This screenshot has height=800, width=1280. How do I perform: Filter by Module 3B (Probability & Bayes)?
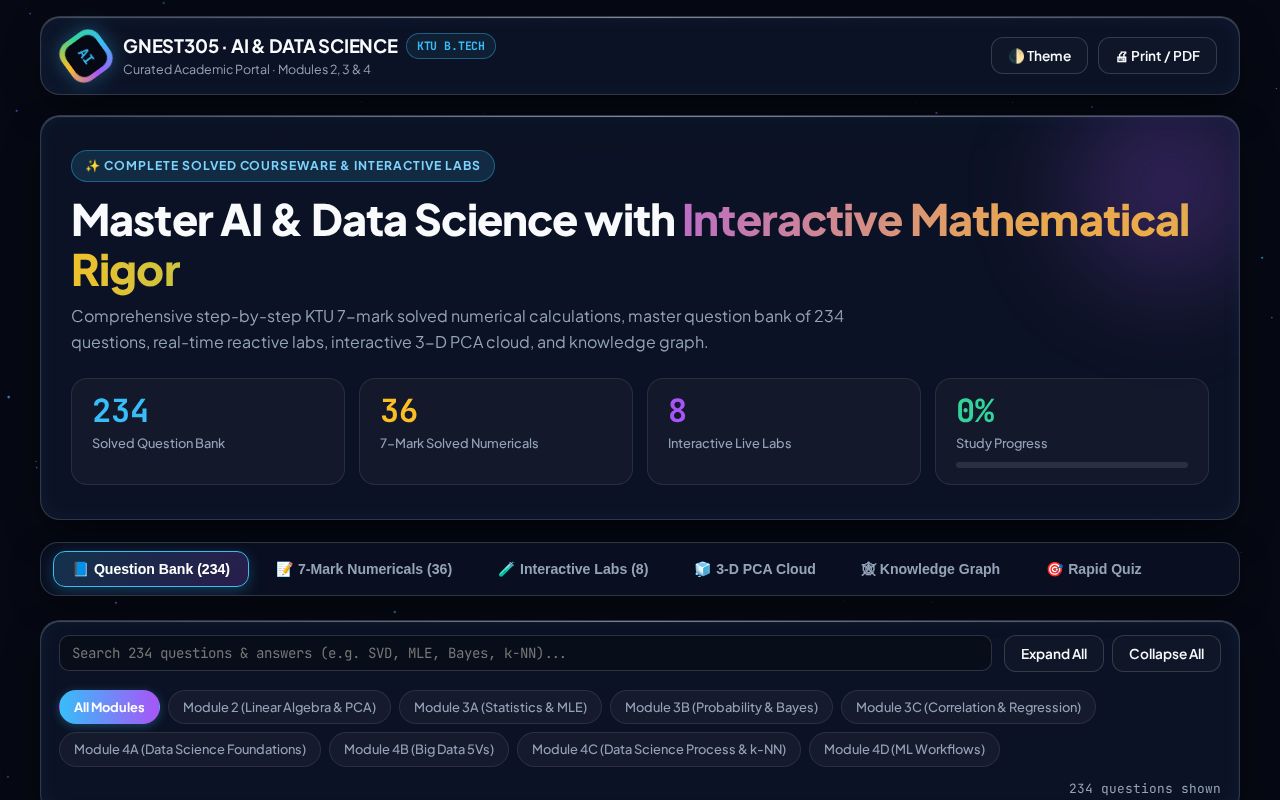pyautogui.click(x=721, y=707)
